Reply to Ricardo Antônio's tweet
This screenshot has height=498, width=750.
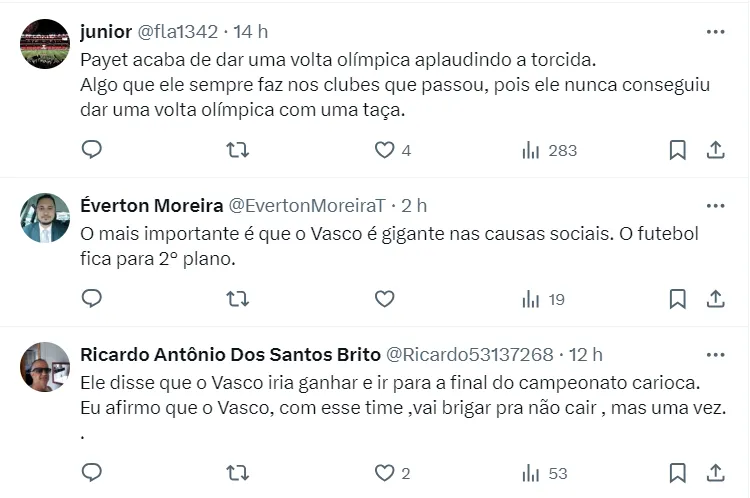pyautogui.click(x=92, y=473)
